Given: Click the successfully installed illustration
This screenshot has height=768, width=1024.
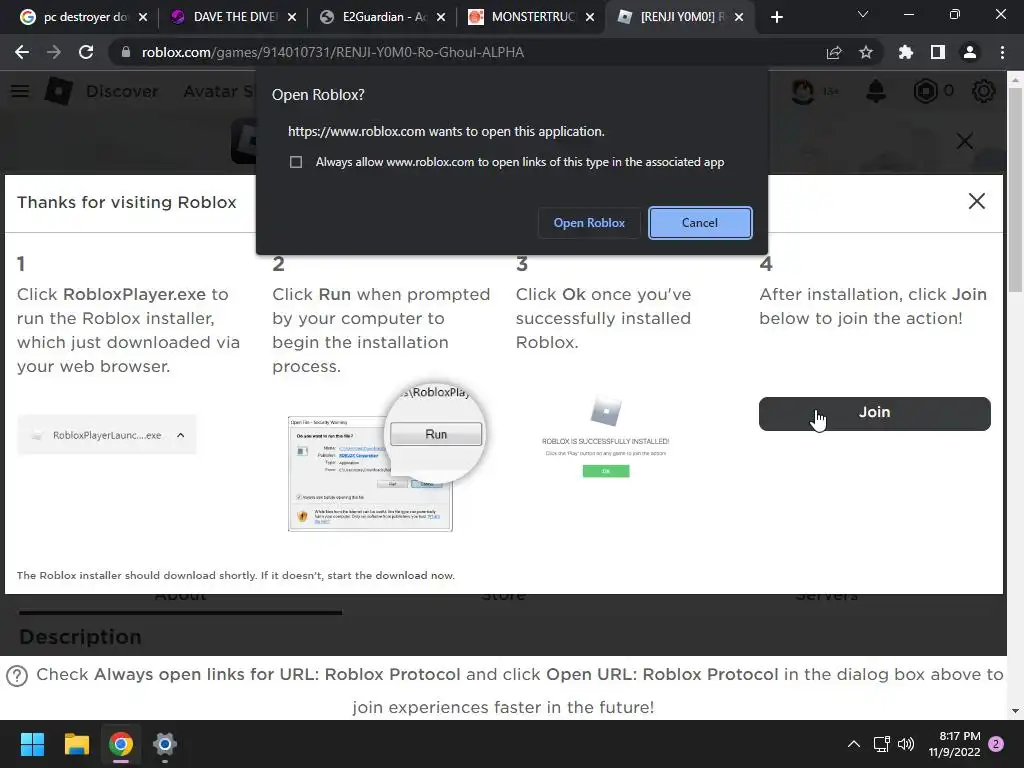Looking at the screenshot, I should click(x=605, y=436).
